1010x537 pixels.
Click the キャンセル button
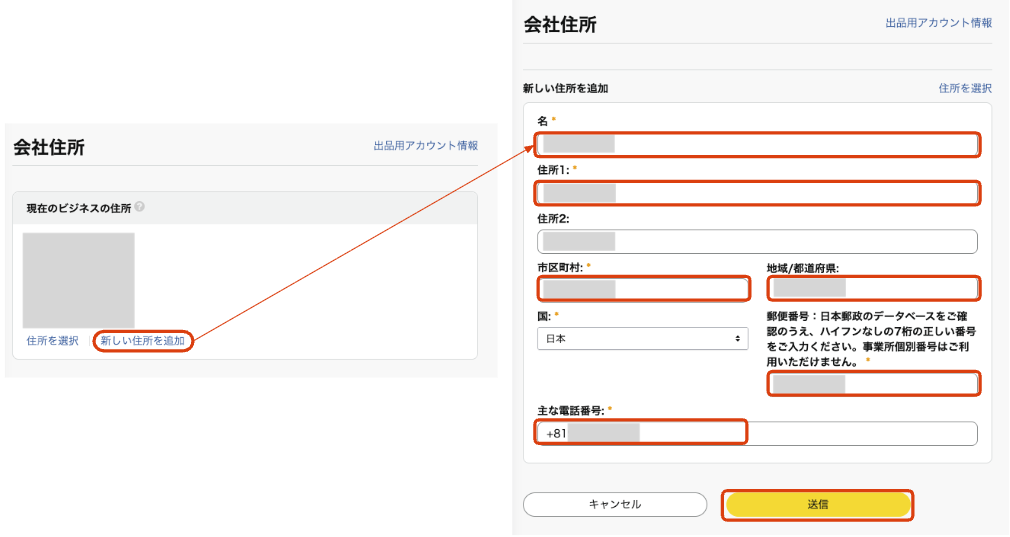point(615,505)
